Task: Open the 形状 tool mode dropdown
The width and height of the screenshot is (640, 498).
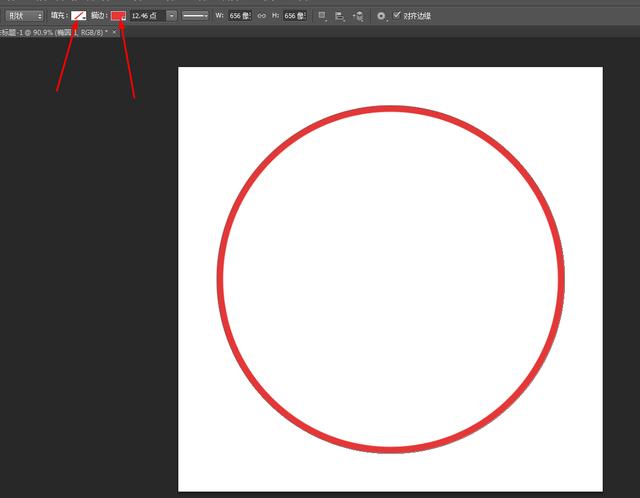Action: (x=24, y=16)
